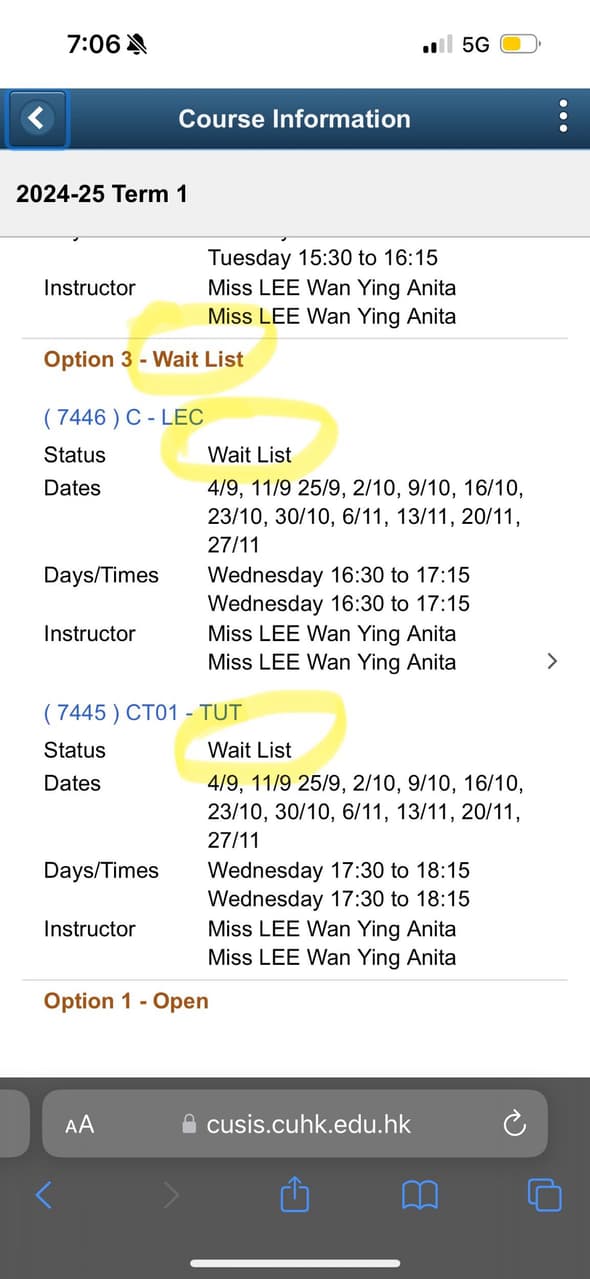Tap the cellular signal indicator
The image size is (590, 1279).
tap(434, 43)
